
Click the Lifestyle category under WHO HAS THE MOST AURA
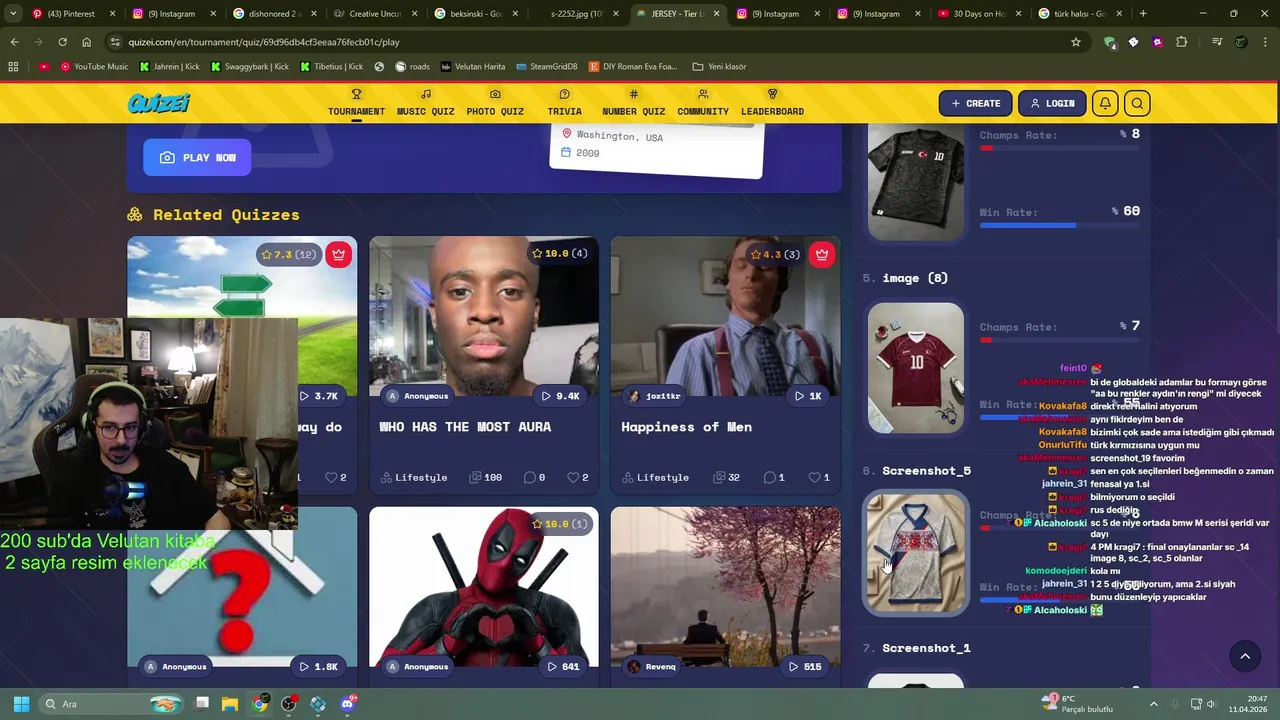(x=413, y=477)
